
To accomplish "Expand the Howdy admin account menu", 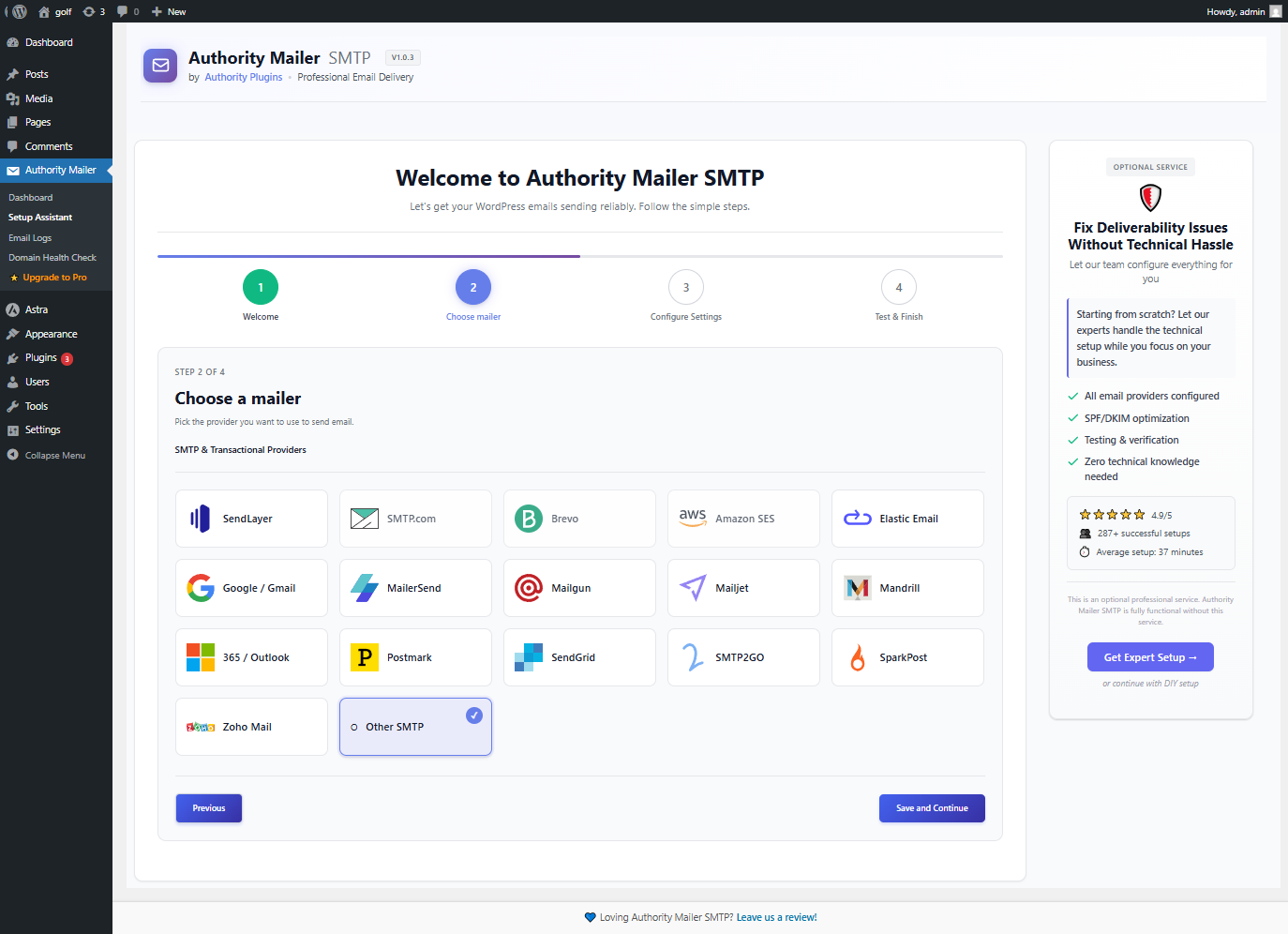I will coord(1237,11).
